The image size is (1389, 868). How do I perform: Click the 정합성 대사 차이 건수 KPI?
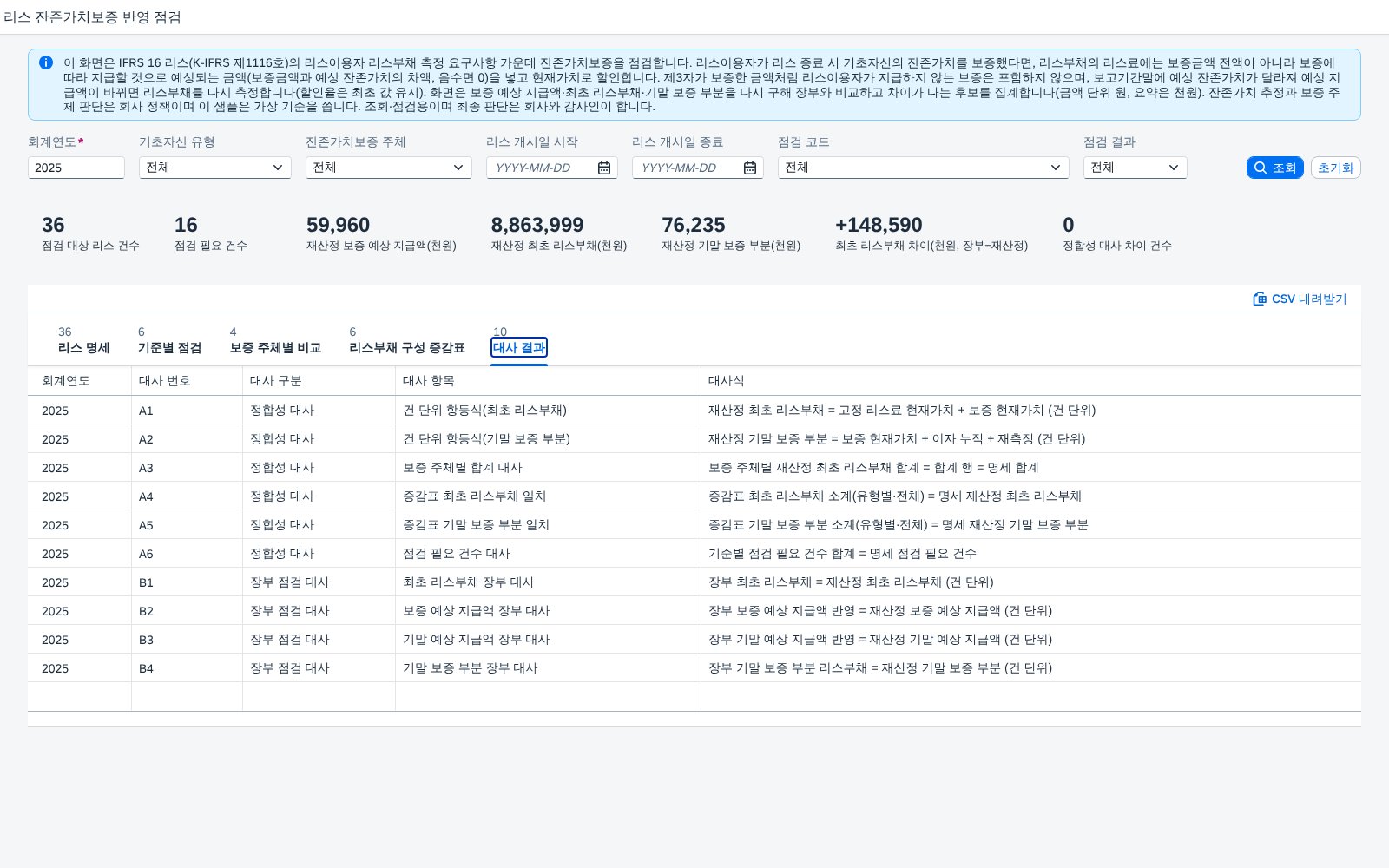pos(1117,233)
